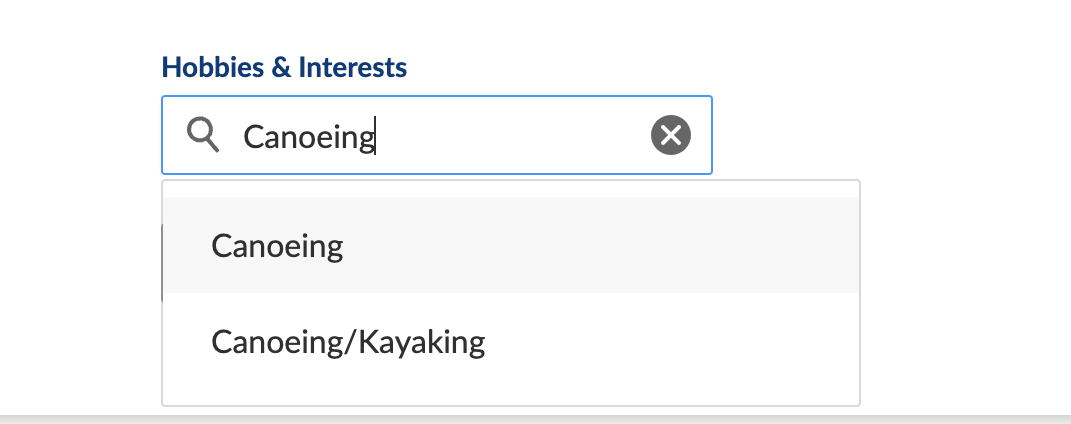Click the Canoeing row in the autocomplete dropdown
Viewport: 1071px width, 424px height.
510,246
